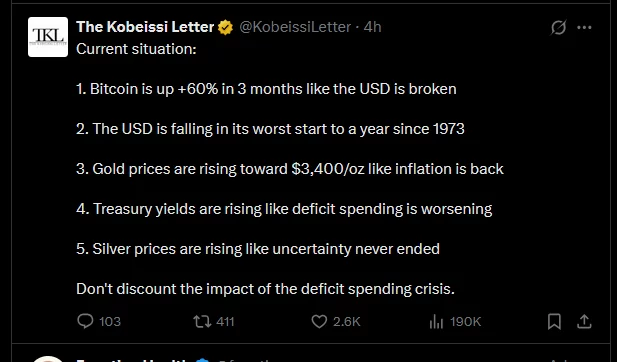This screenshot has height=362, width=617.
Task: Open Grok explain icon on the tweet
Action: pos(558,28)
